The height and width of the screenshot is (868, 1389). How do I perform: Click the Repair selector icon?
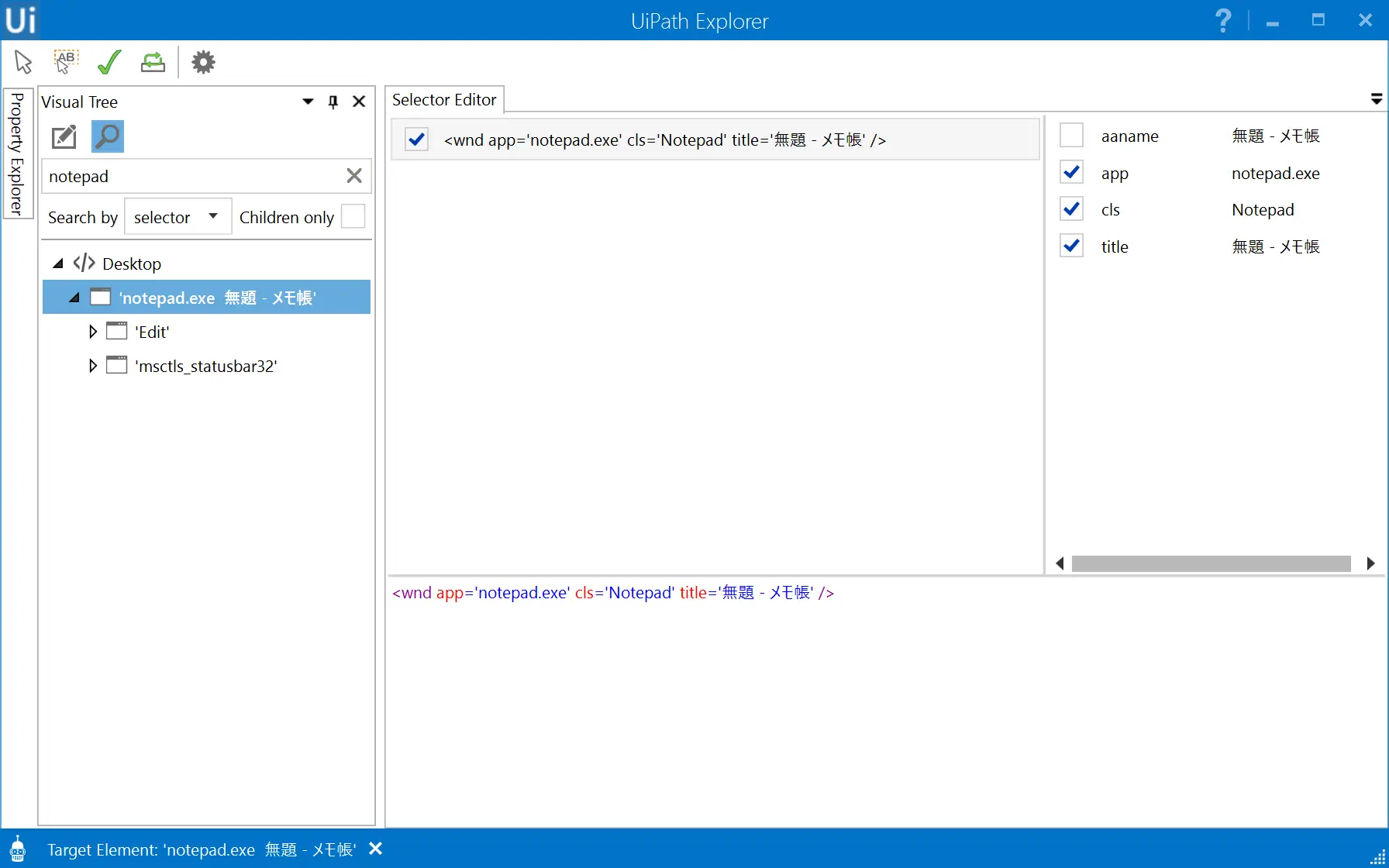[x=153, y=62]
